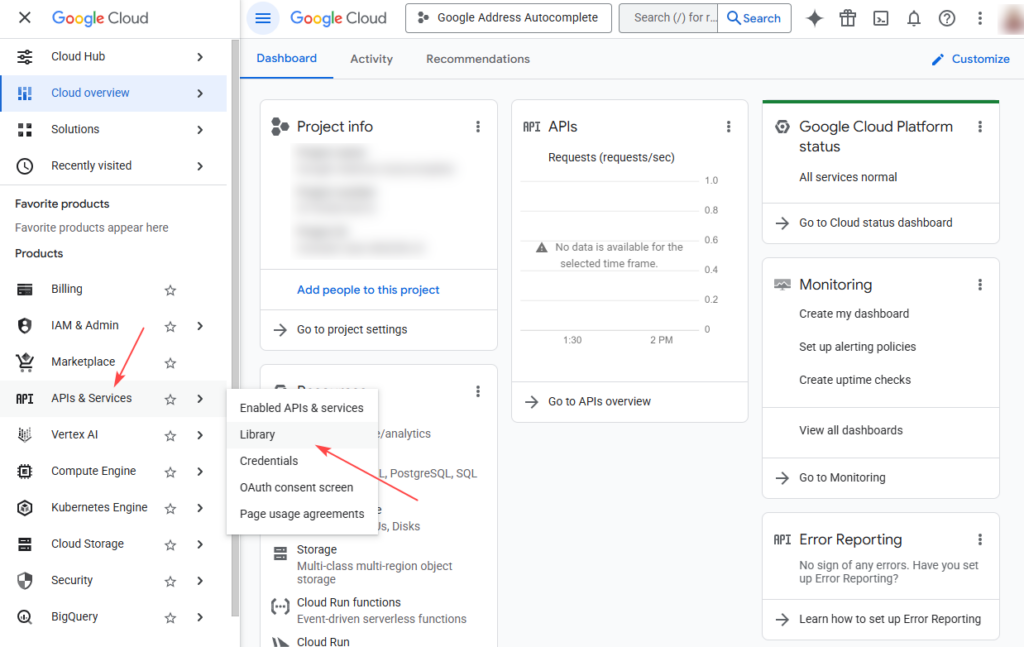Click the Add people to this project link
This screenshot has height=647, width=1024.
point(368,290)
